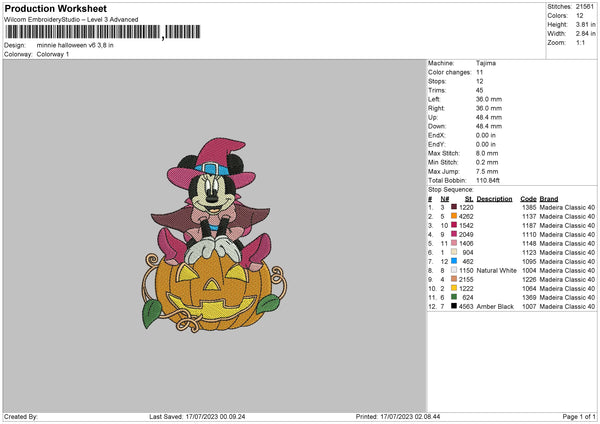Viewport: 600px width, 424px height.
Task: Click the Code column header
Action: [528, 198]
